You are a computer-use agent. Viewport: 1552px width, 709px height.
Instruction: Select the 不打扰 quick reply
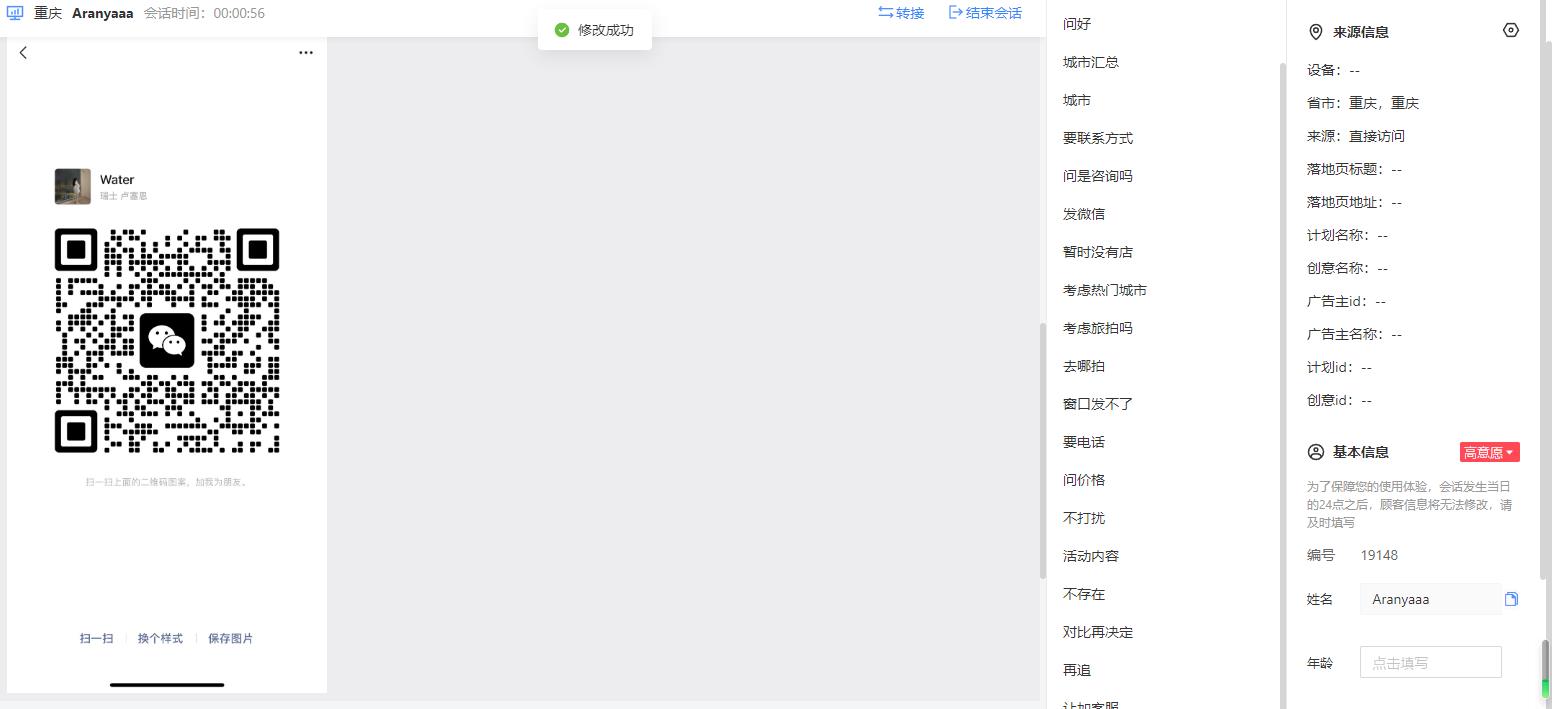point(1084,518)
